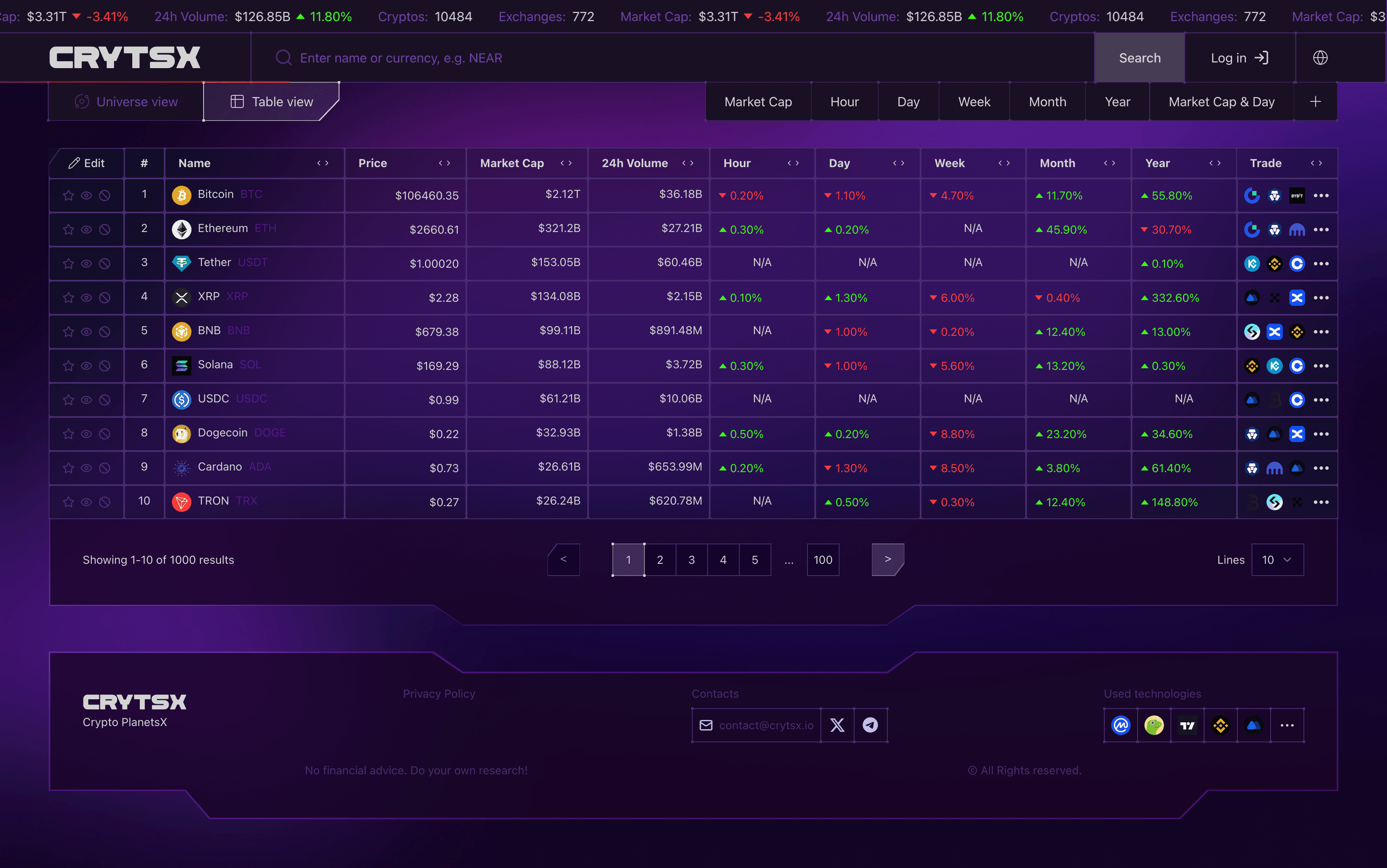Screen dimensions: 1387x868
Task: Go to page 100
Action: click(823, 560)
